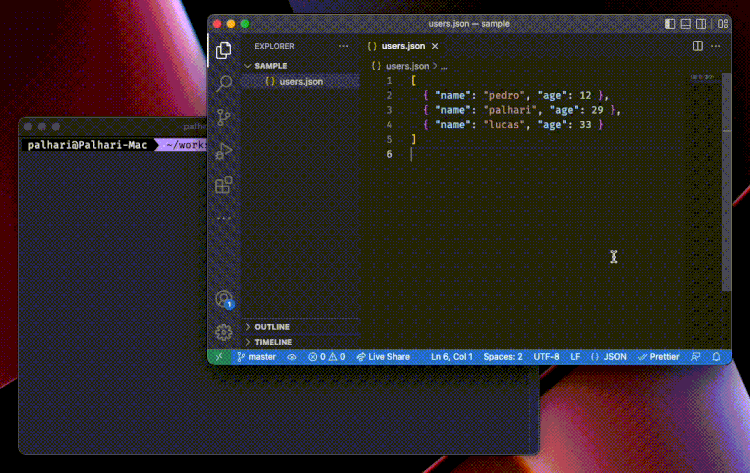Open the Search view in activity bar
This screenshot has height=473, width=750.
pos(223,84)
